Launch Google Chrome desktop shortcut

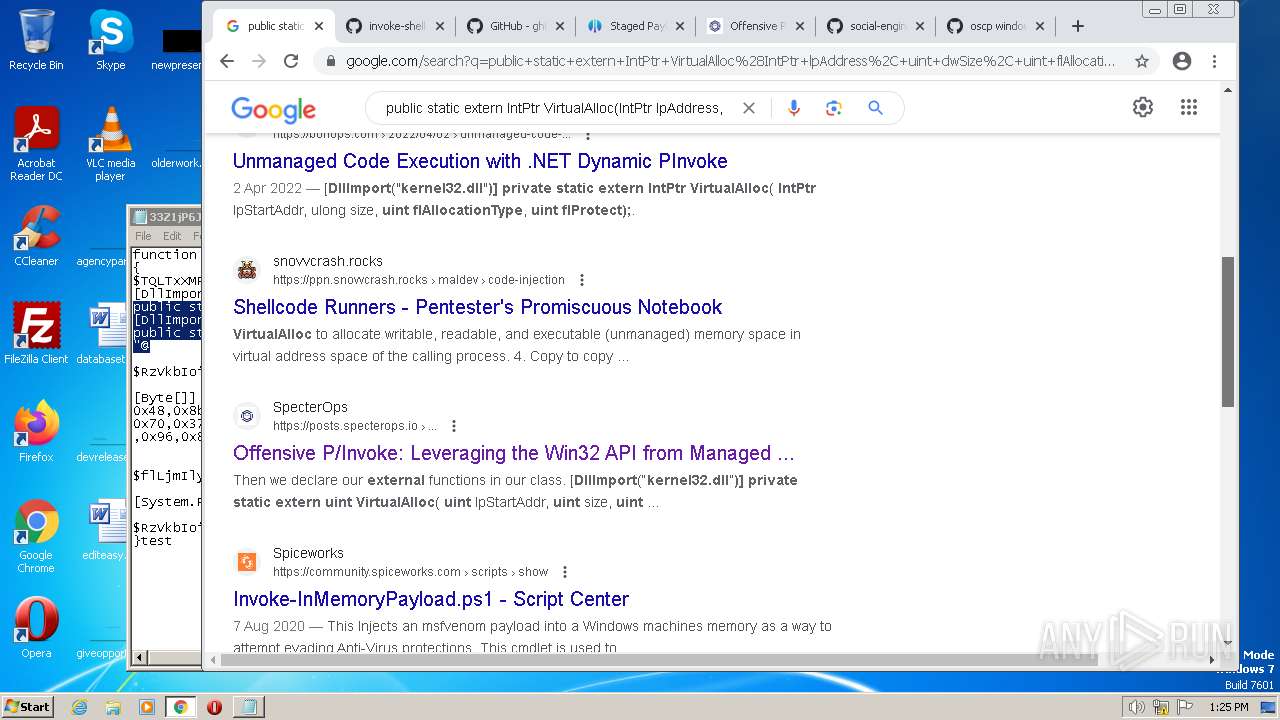(36, 536)
